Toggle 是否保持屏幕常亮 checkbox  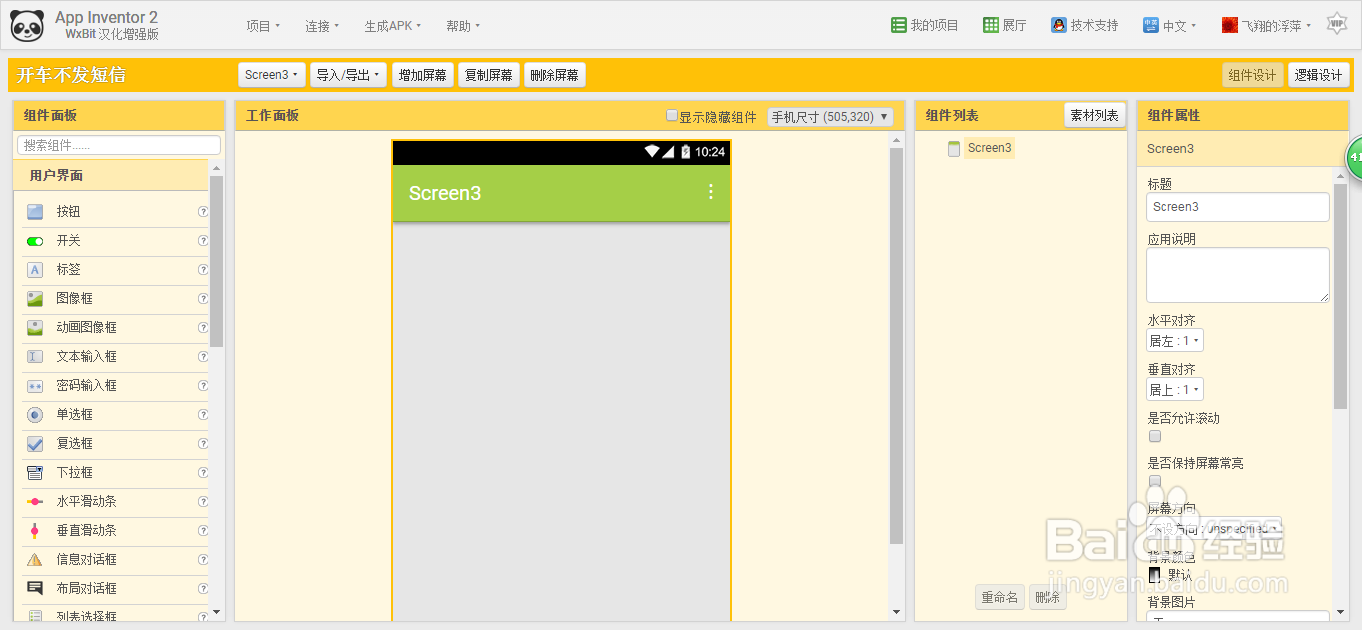pyautogui.click(x=1155, y=482)
